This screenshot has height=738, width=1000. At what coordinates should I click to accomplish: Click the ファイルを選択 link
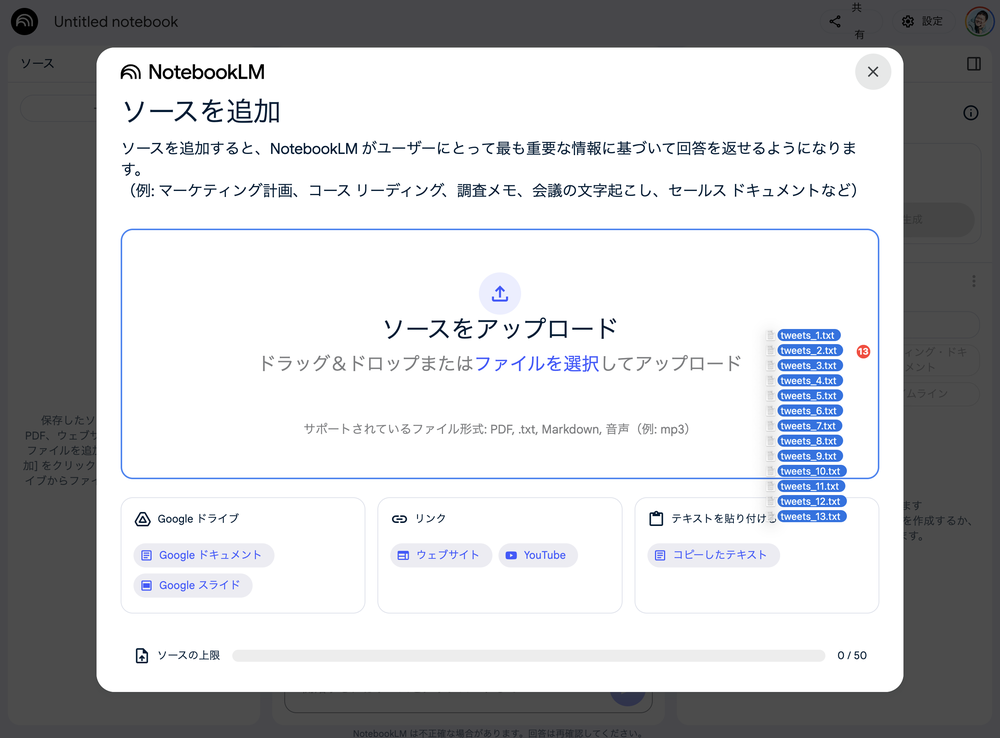(x=537, y=364)
